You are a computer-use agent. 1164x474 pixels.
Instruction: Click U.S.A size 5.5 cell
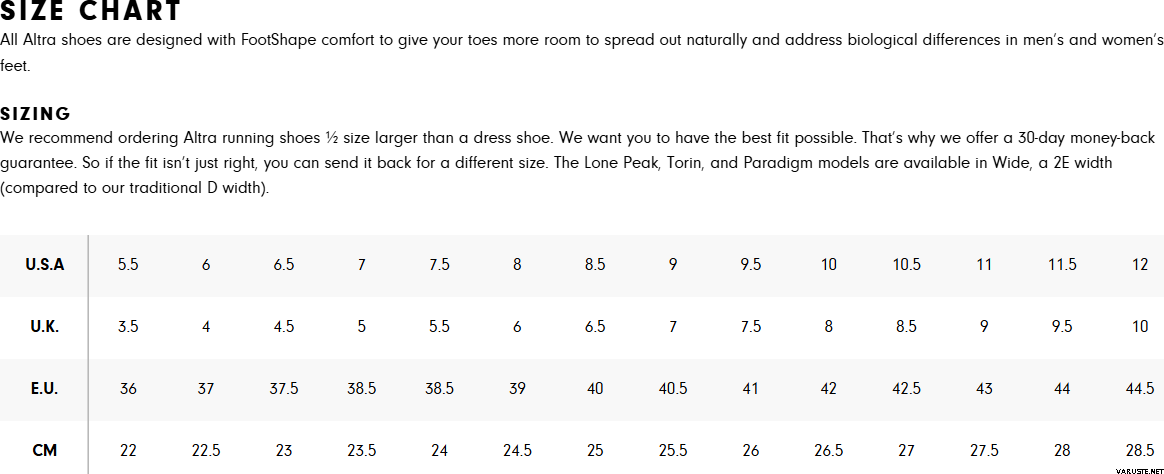(x=128, y=265)
